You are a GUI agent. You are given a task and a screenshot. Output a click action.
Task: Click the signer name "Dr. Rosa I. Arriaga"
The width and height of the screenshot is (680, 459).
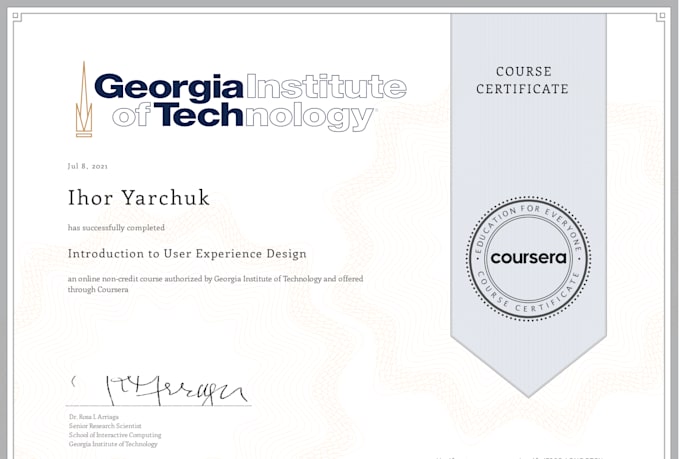[94, 417]
